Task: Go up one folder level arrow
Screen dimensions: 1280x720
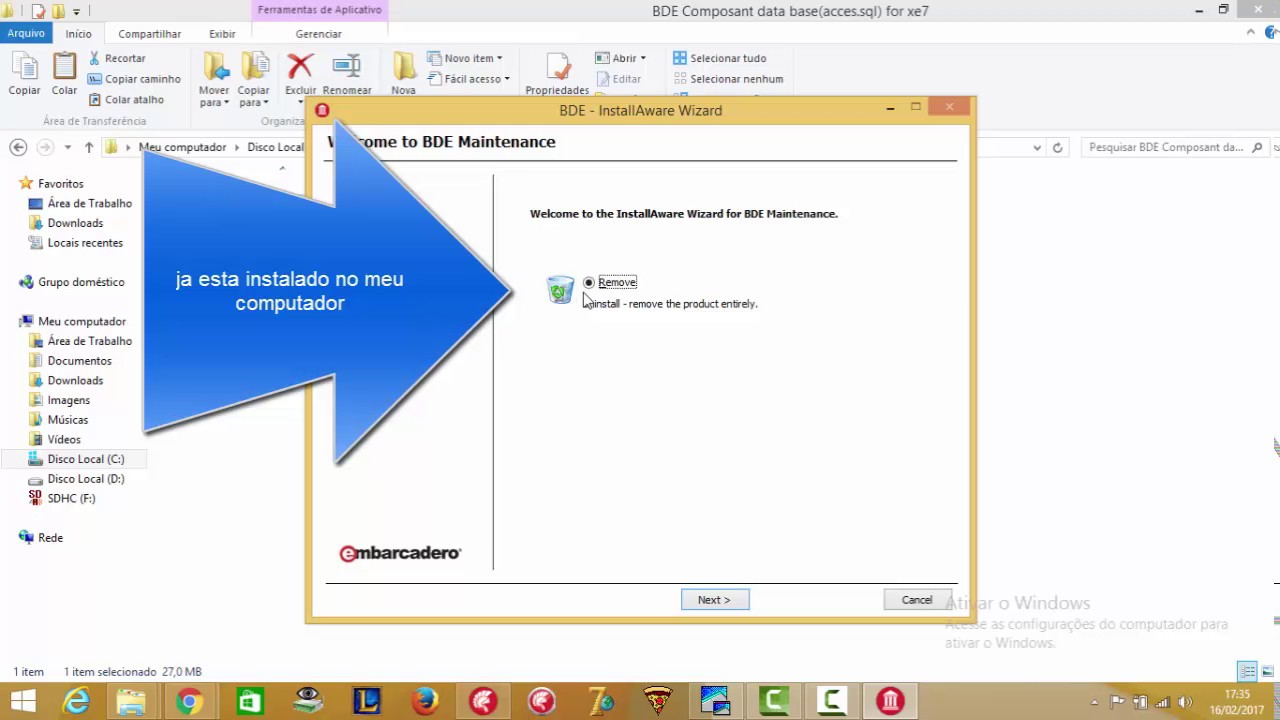Action: pyautogui.click(x=89, y=147)
